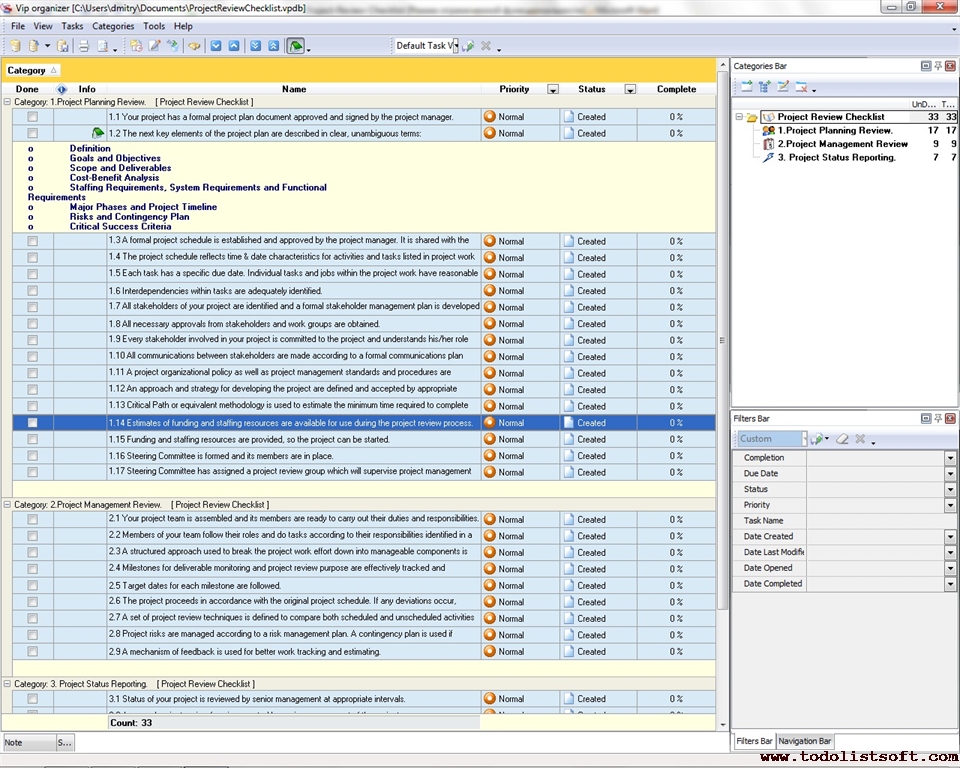Open the Tasks menu
This screenshot has height=768, width=960.
click(72, 26)
